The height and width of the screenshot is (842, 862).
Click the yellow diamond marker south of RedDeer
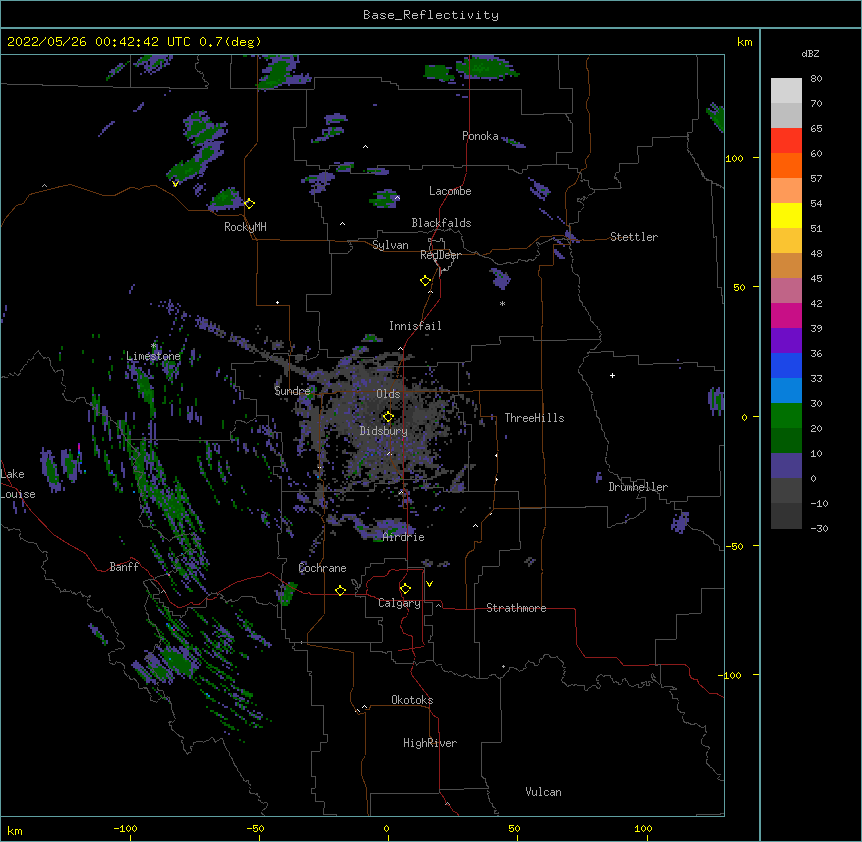click(x=426, y=281)
